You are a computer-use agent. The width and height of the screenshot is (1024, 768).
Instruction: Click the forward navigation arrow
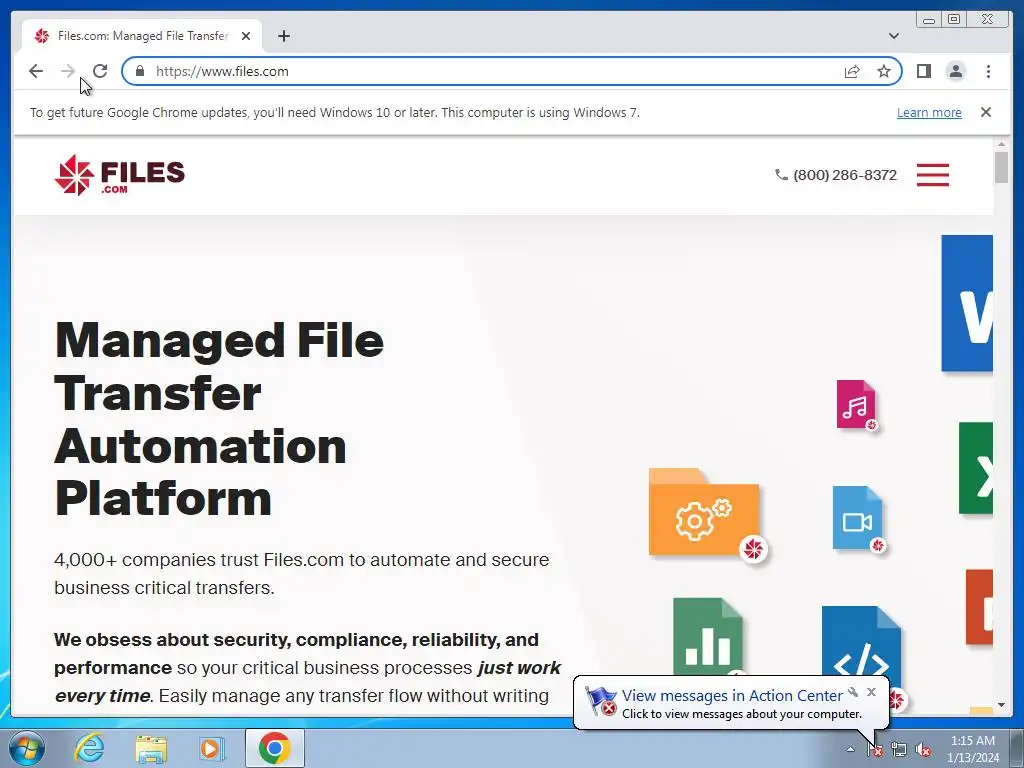67,71
